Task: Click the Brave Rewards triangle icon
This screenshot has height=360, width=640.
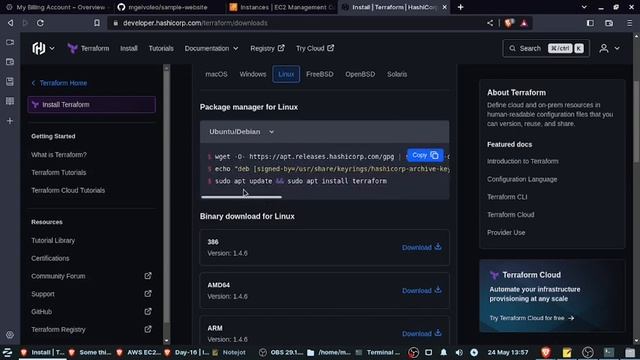Action: [x=524, y=23]
